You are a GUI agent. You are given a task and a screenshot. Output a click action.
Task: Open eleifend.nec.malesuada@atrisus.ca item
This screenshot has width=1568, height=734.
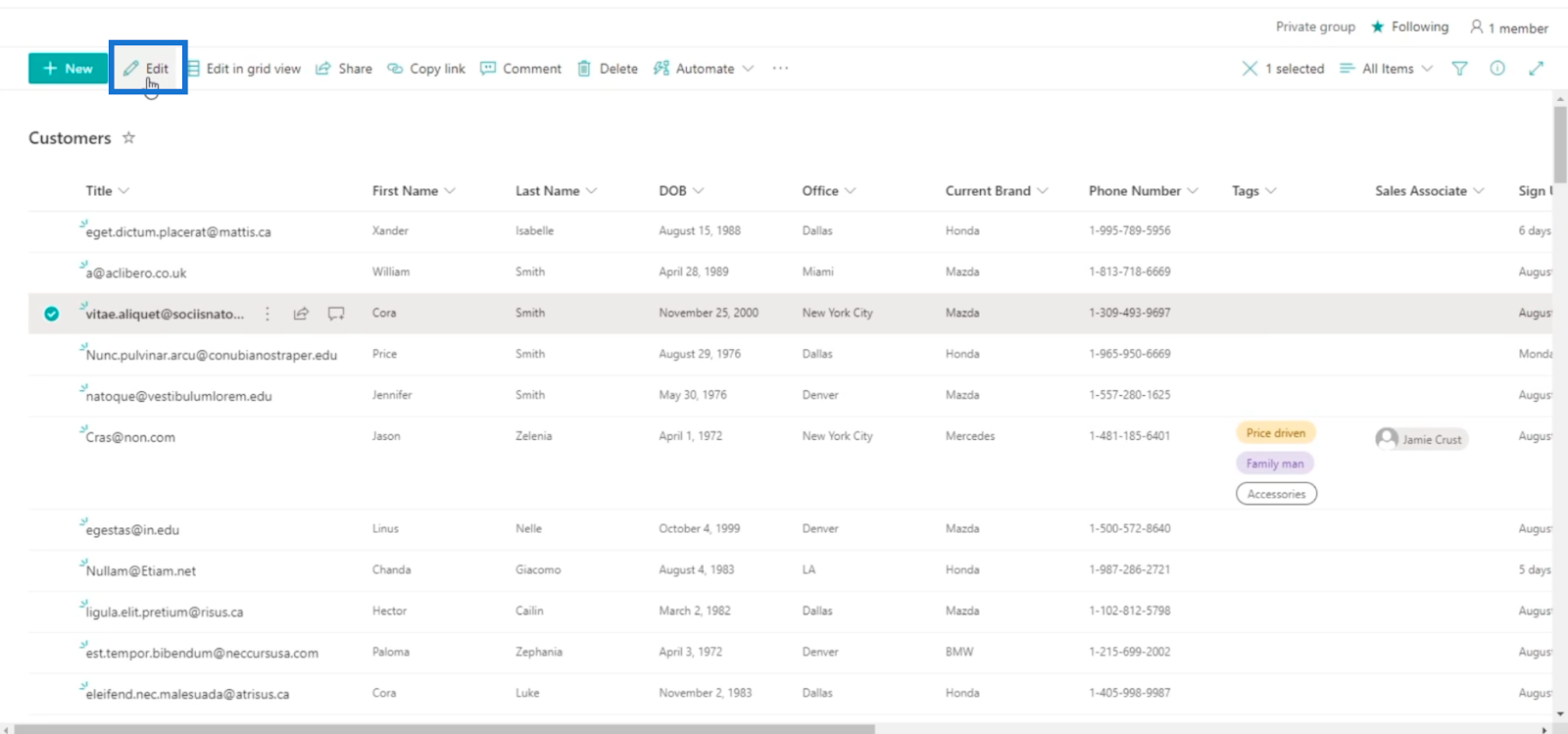tap(187, 695)
